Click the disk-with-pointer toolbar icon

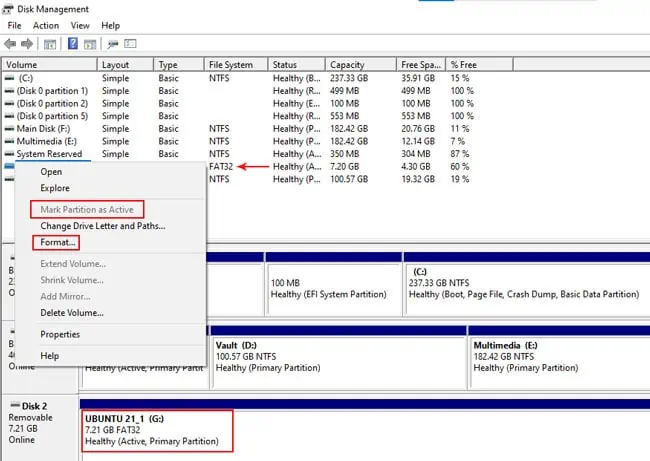click(113, 44)
